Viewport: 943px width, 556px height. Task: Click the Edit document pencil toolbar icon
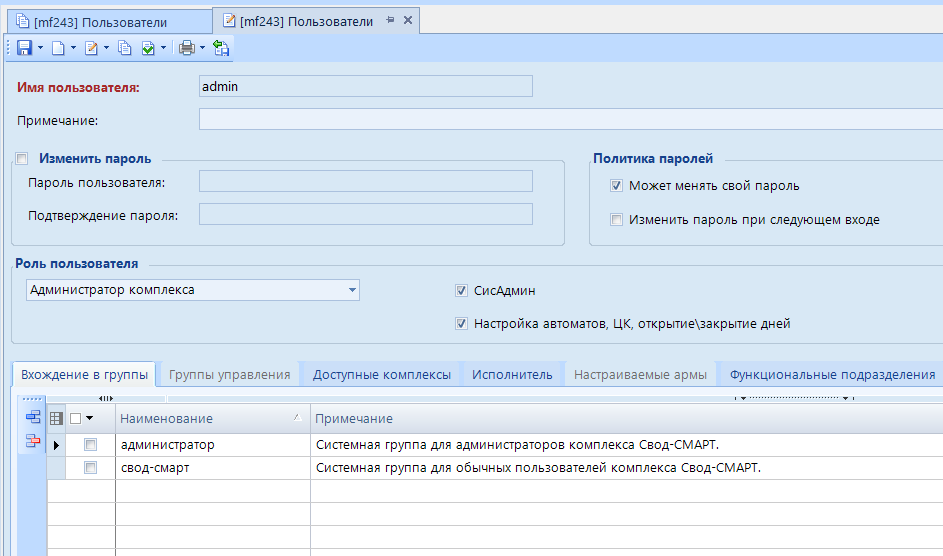91,48
